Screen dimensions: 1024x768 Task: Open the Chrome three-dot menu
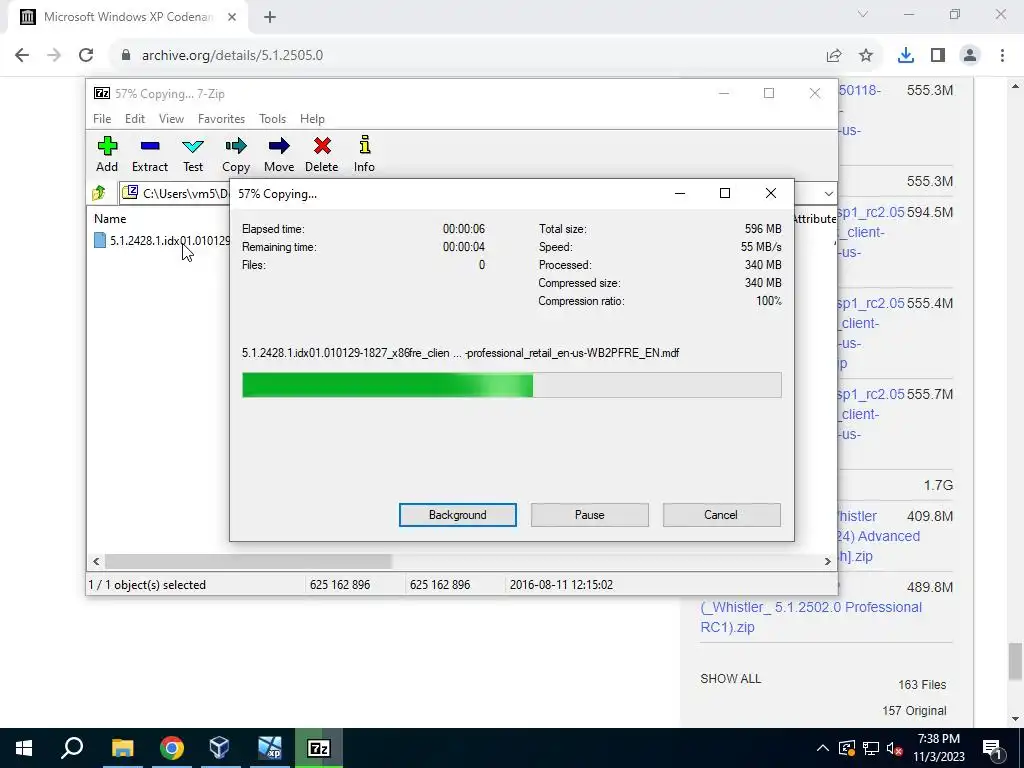click(1002, 56)
